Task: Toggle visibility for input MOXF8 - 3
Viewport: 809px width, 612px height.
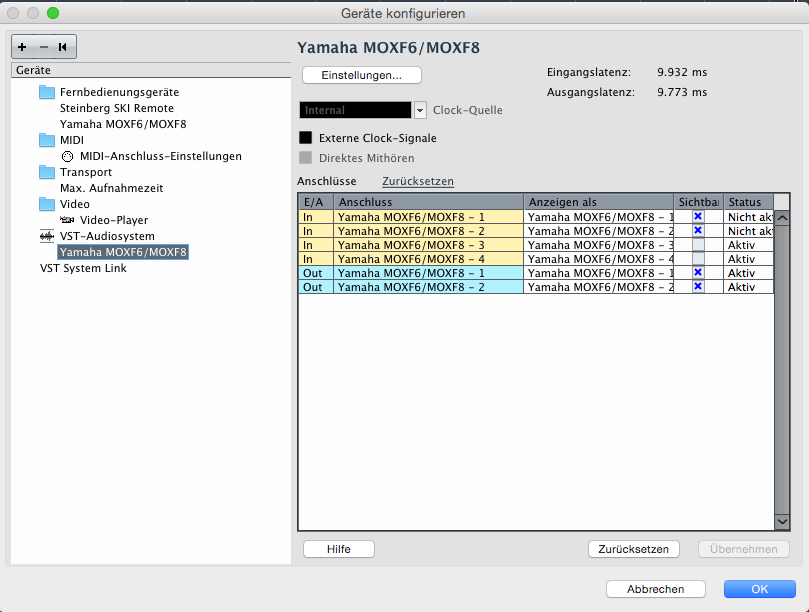Action: coord(698,245)
